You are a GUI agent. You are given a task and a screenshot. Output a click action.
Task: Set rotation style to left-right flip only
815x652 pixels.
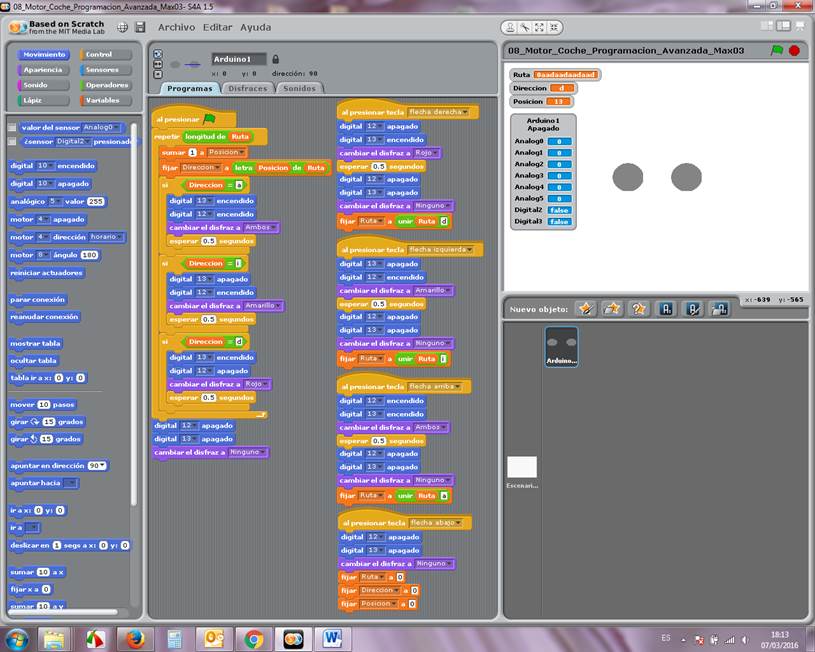coord(158,64)
